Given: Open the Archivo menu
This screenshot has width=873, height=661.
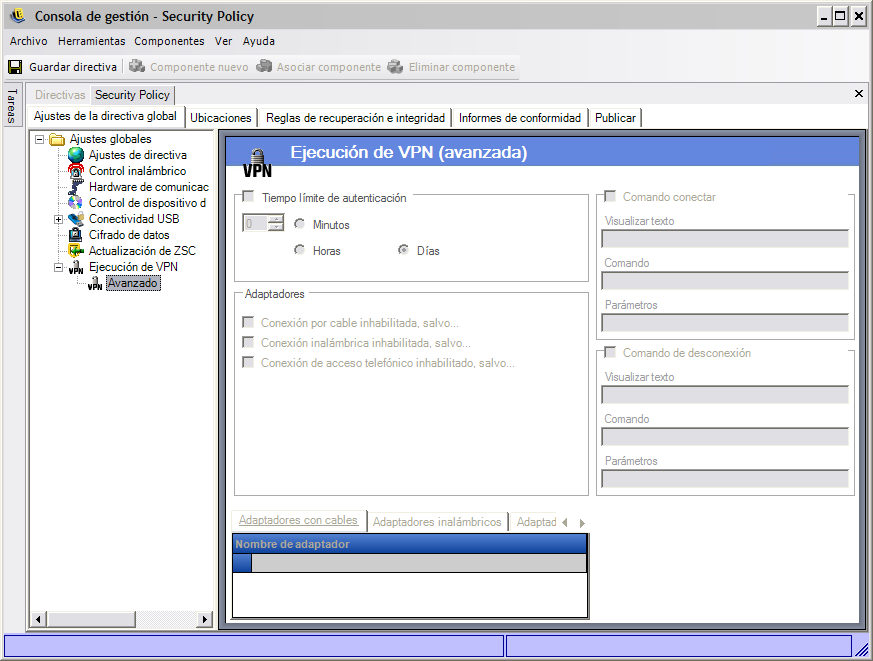Looking at the screenshot, I should [x=28, y=41].
